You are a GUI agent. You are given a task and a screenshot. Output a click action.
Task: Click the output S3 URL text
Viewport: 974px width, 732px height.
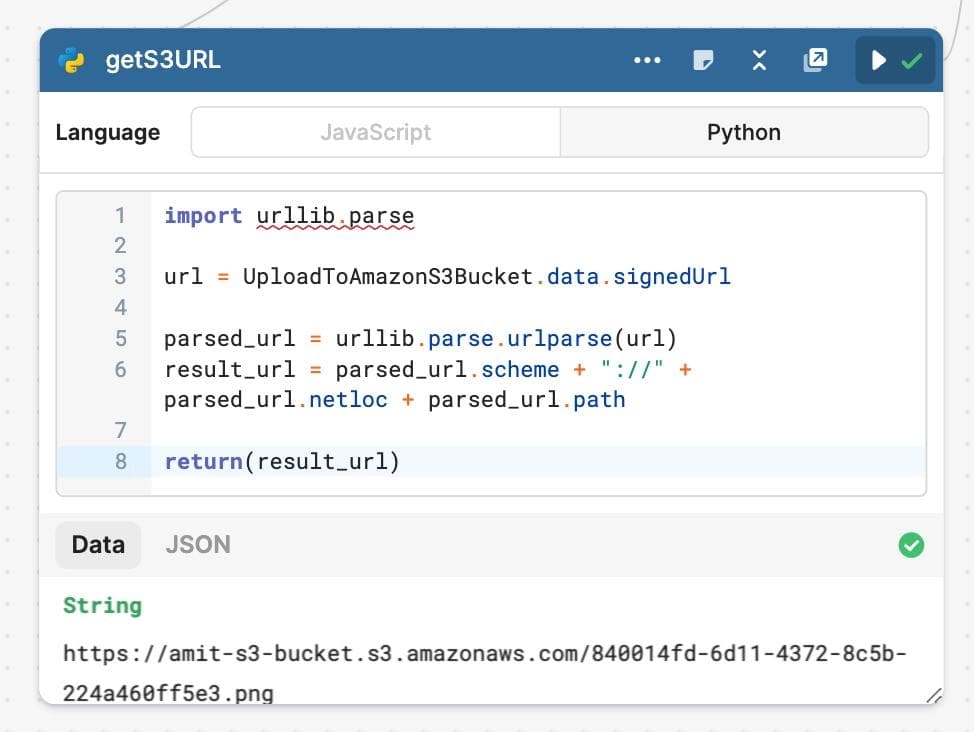(487, 653)
